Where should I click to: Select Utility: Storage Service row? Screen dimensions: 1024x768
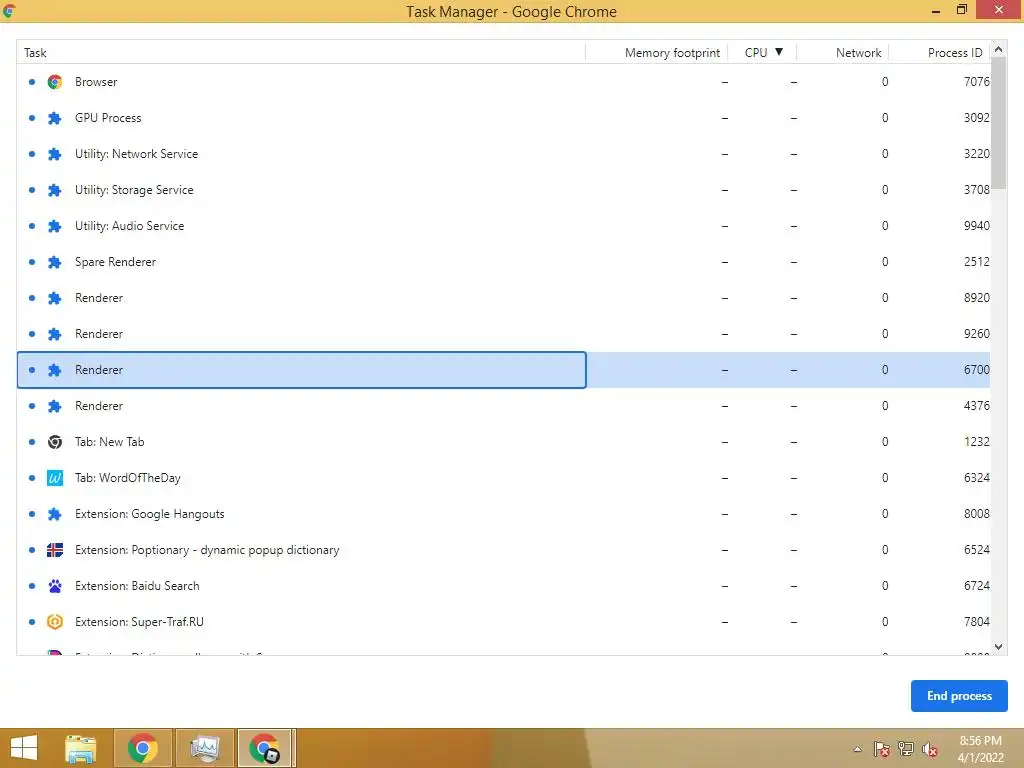pos(504,190)
